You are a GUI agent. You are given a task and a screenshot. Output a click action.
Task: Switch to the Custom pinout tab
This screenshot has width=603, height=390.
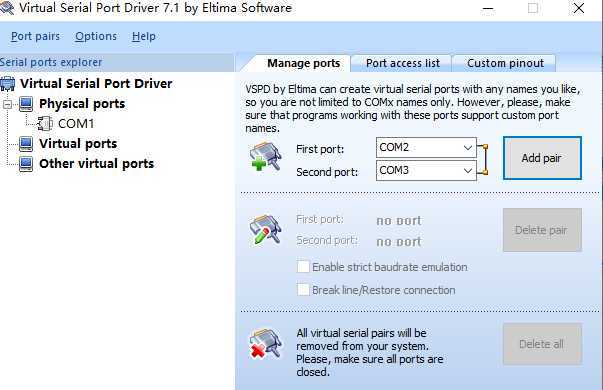505,63
